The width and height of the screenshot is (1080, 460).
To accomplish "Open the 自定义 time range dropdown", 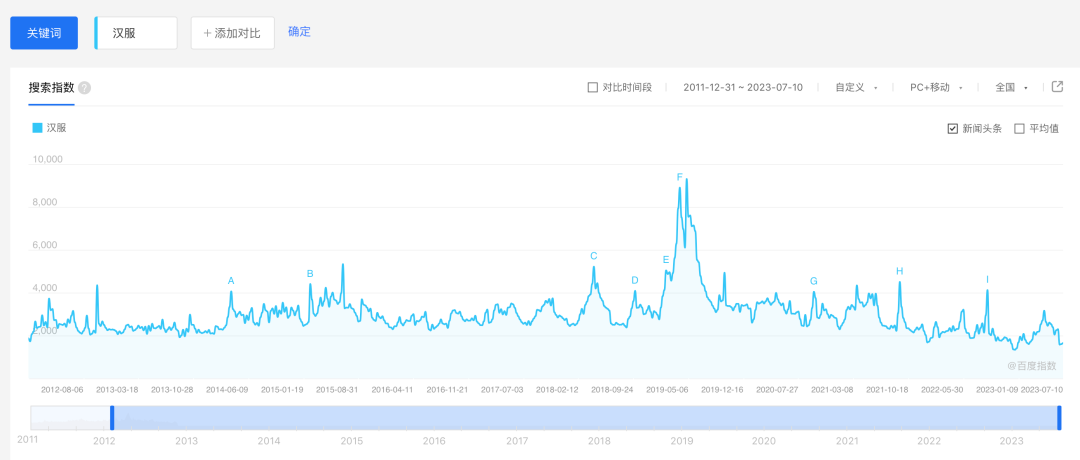I will [x=856, y=88].
